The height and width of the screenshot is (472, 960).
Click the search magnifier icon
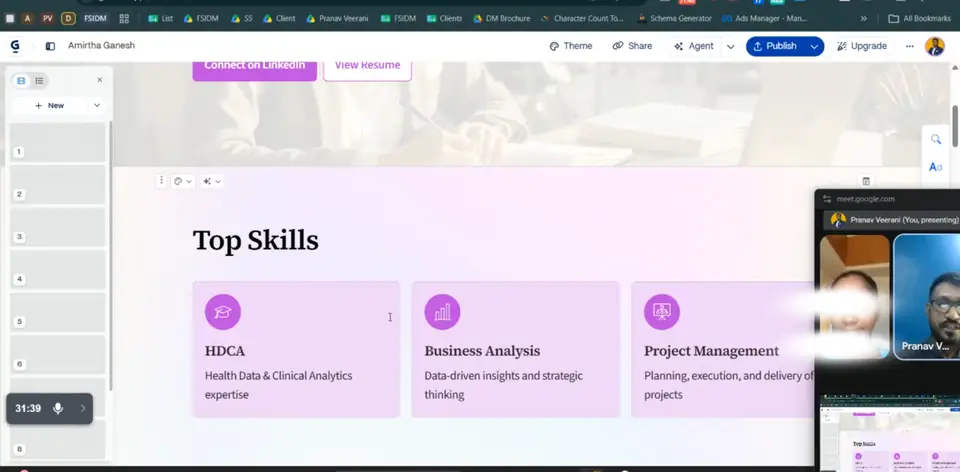pos(936,140)
